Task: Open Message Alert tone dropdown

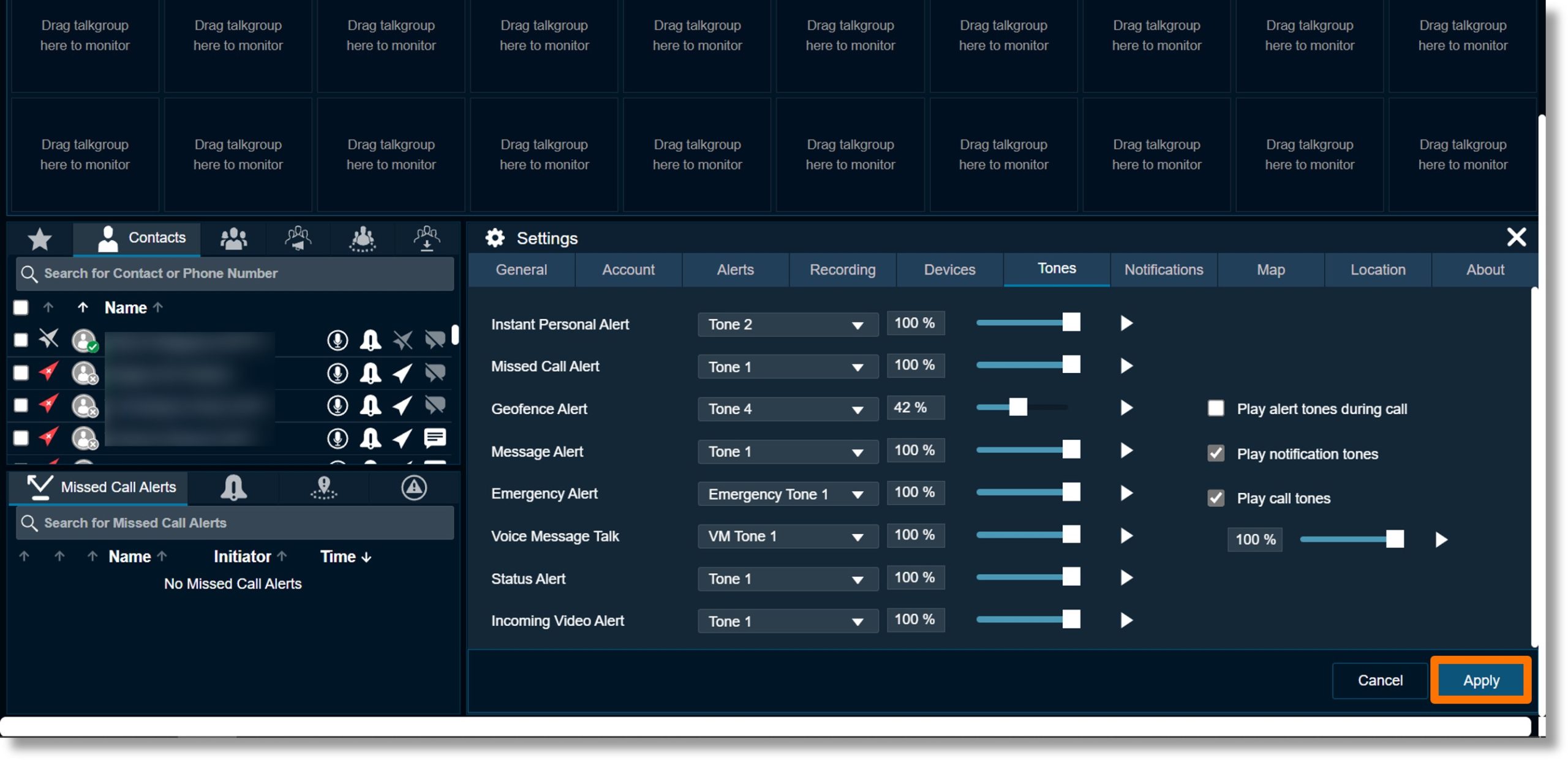Action: click(788, 452)
